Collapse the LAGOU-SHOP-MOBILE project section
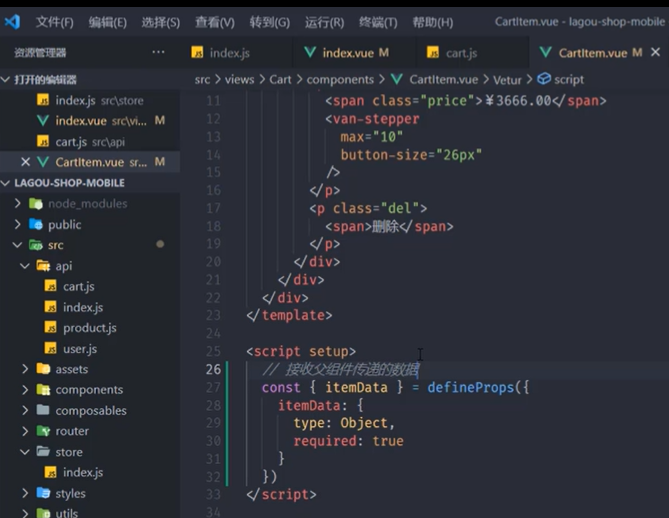Image resolution: width=669 pixels, height=518 pixels. click(6, 183)
